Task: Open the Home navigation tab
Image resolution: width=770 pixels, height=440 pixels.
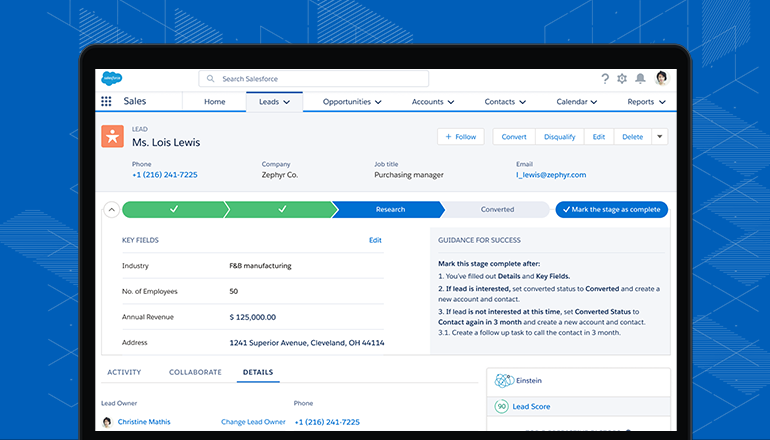Action: coord(214,102)
